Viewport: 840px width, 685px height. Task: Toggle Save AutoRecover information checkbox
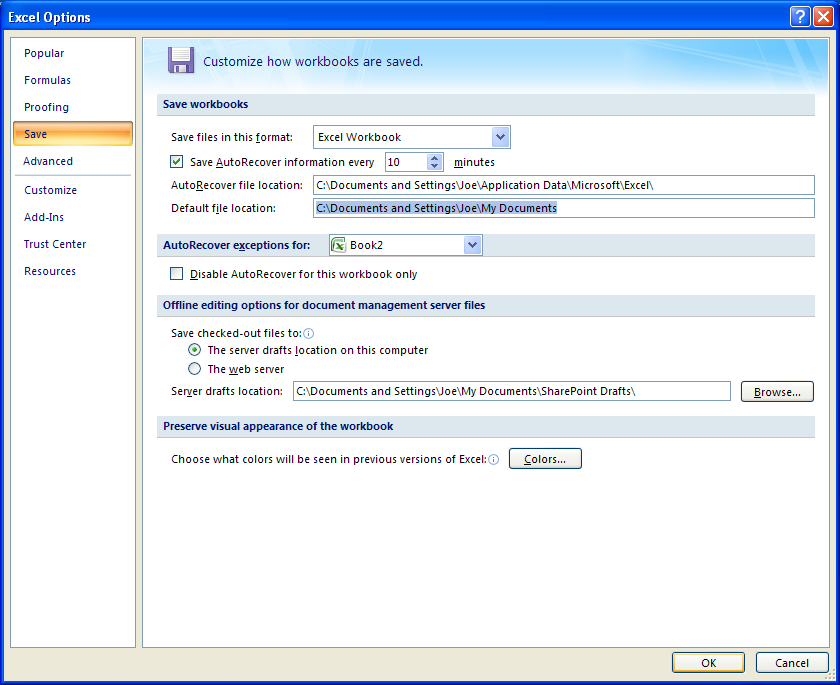tap(176, 161)
